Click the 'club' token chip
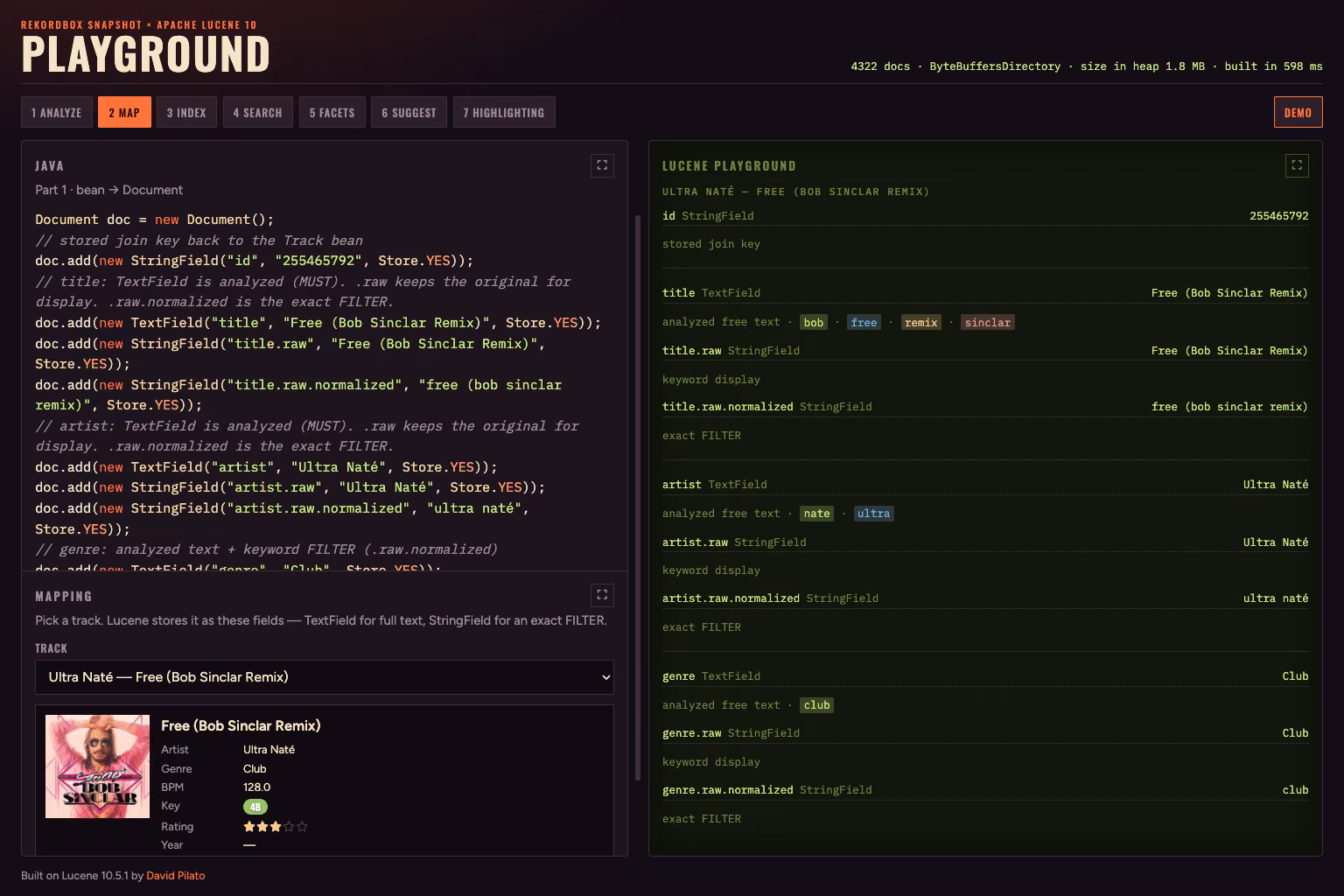 pos(816,705)
